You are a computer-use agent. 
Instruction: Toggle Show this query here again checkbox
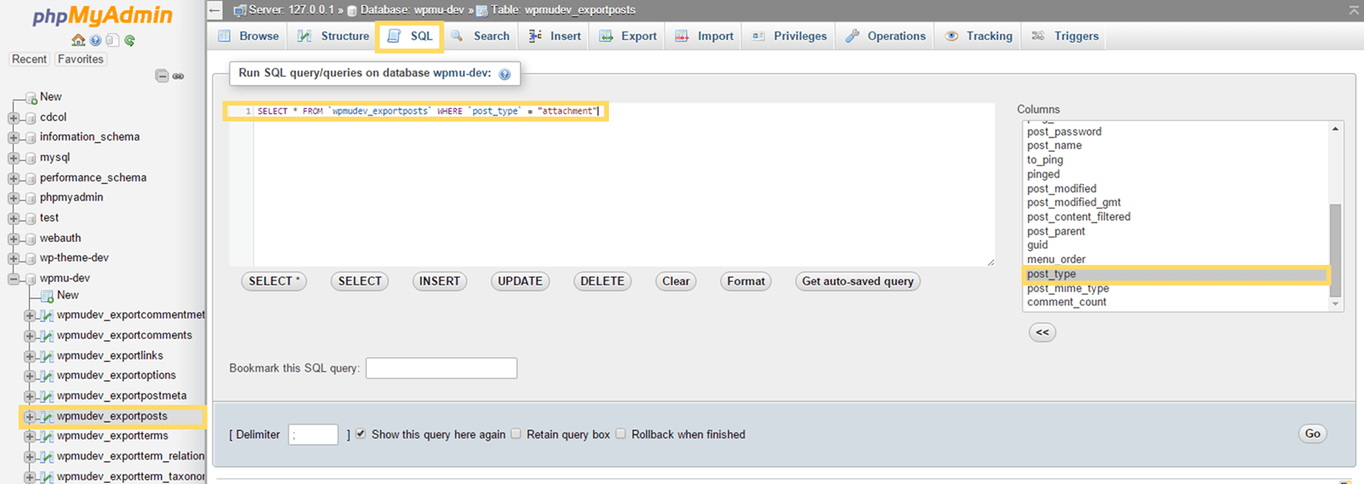[362, 434]
